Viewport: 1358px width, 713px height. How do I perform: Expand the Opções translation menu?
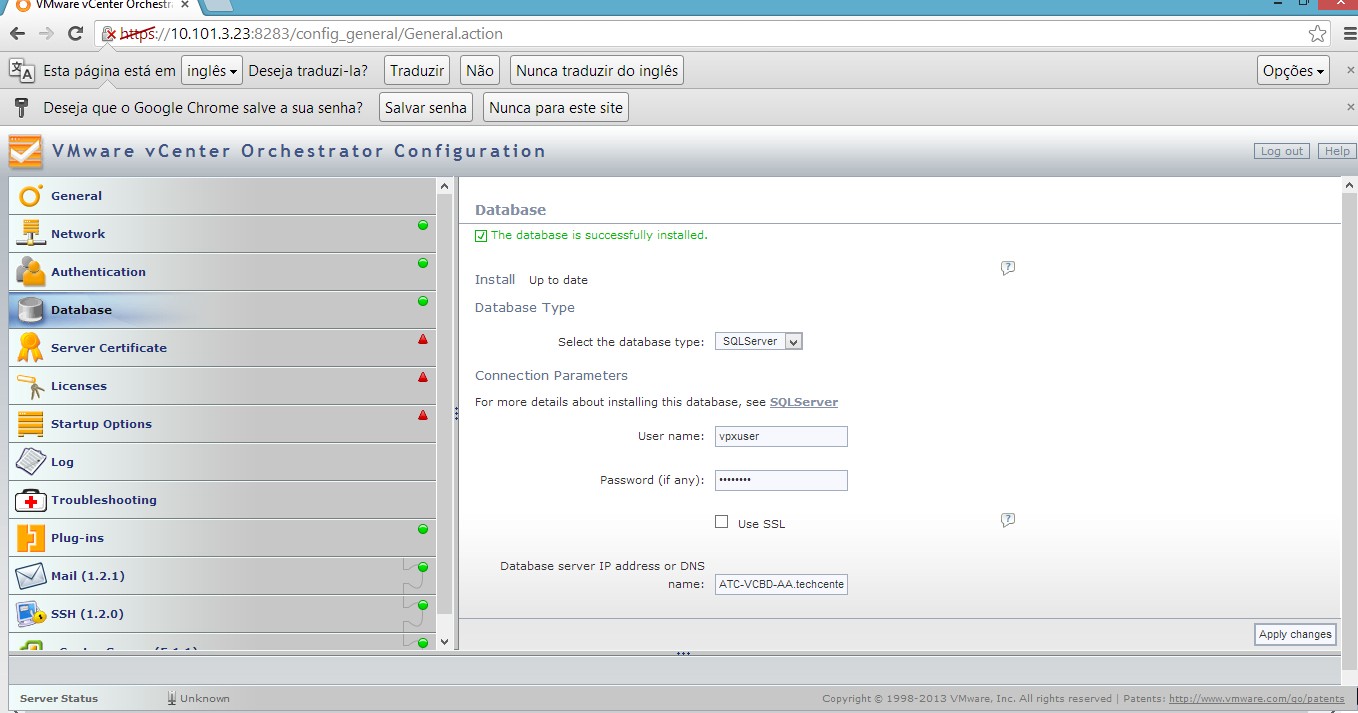pos(1294,71)
